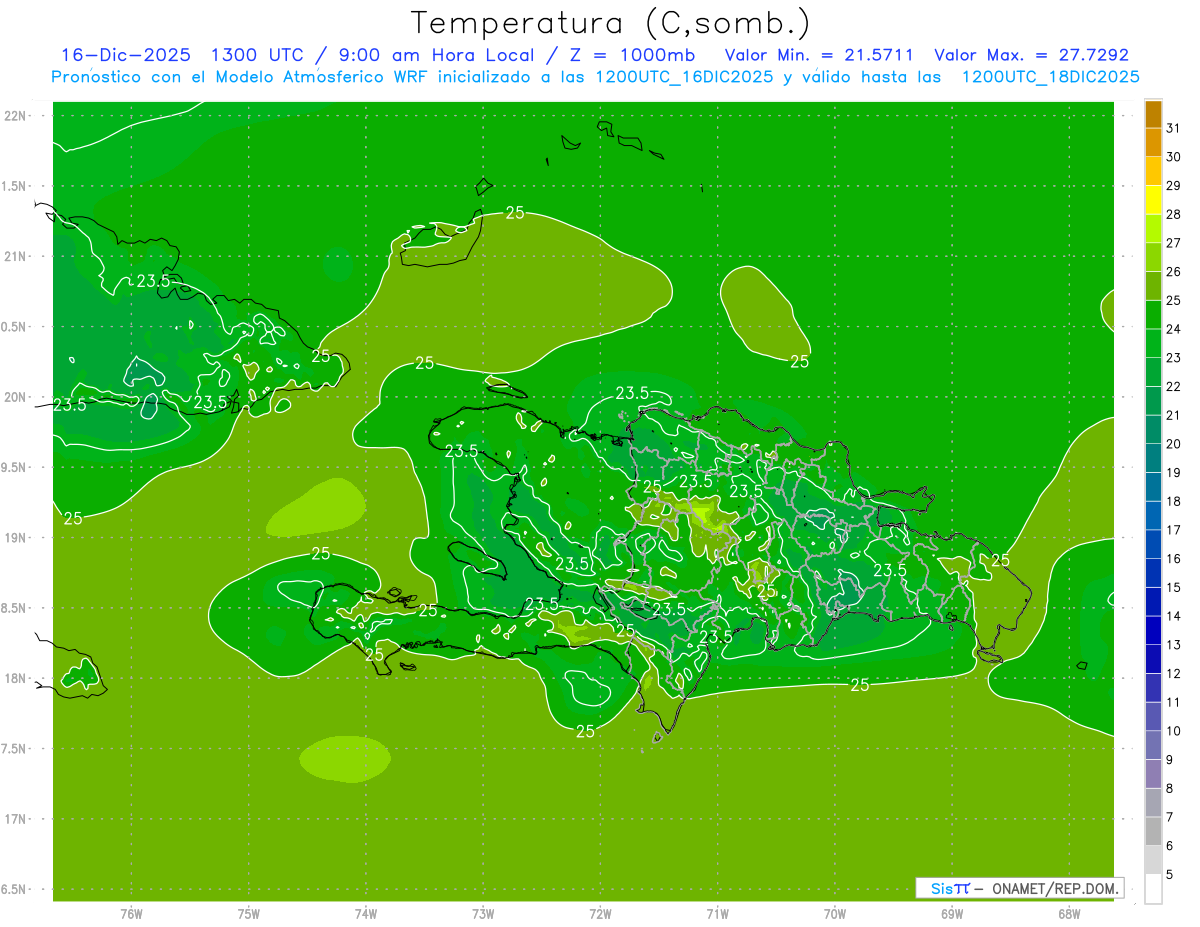Click the '25' value on the color legend
This screenshot has width=1200, height=927.
click(x=1174, y=300)
